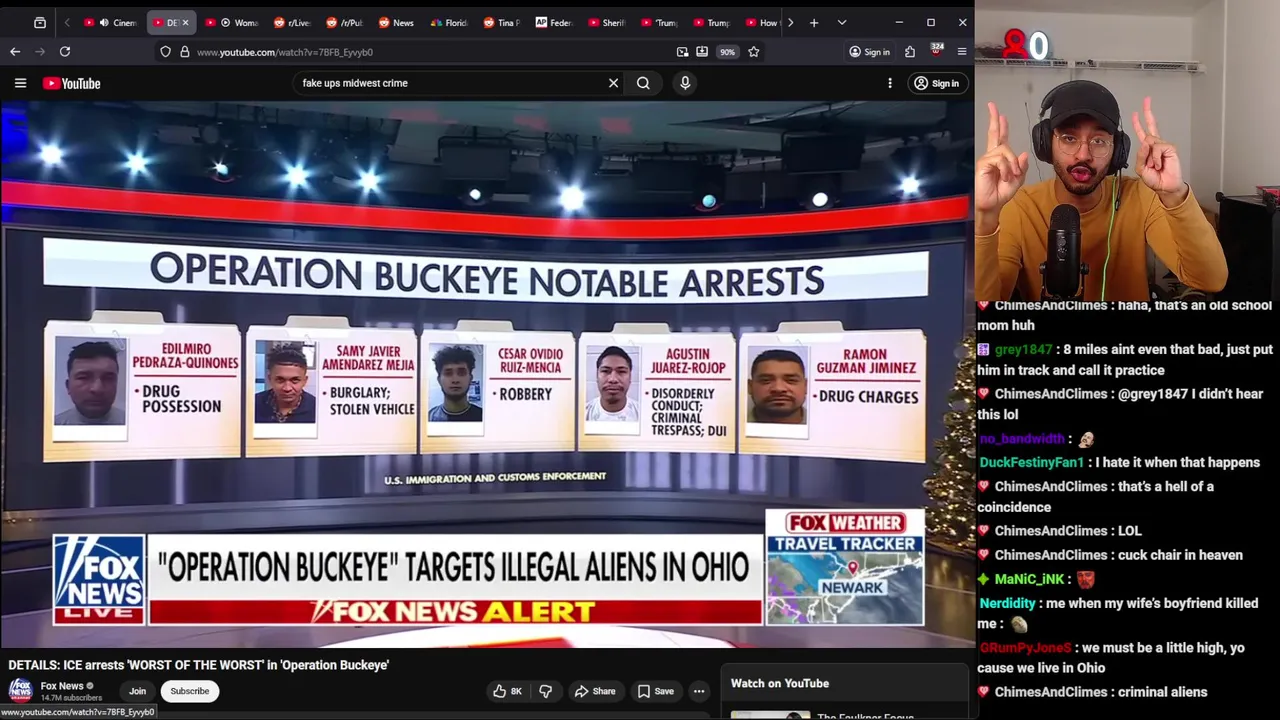
Task: Start voice search with the microphone icon
Action: coord(685,83)
